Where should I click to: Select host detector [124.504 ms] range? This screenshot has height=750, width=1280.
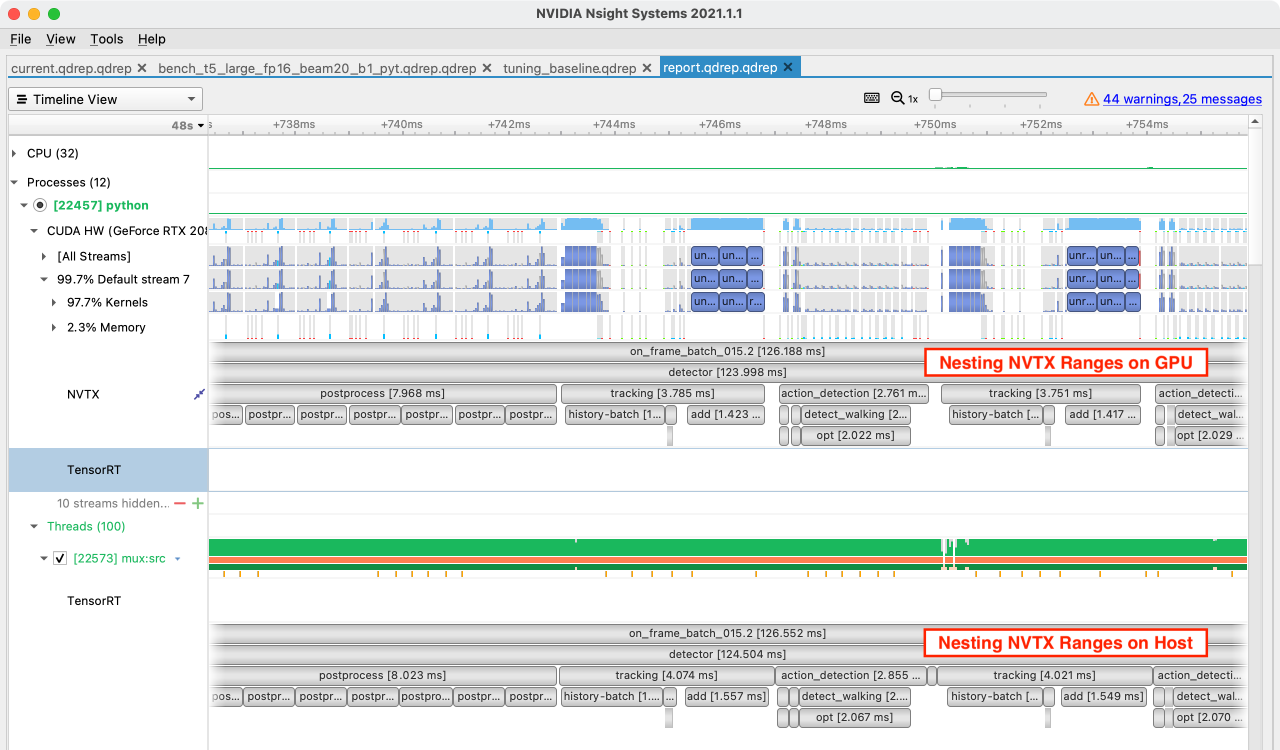click(727, 654)
